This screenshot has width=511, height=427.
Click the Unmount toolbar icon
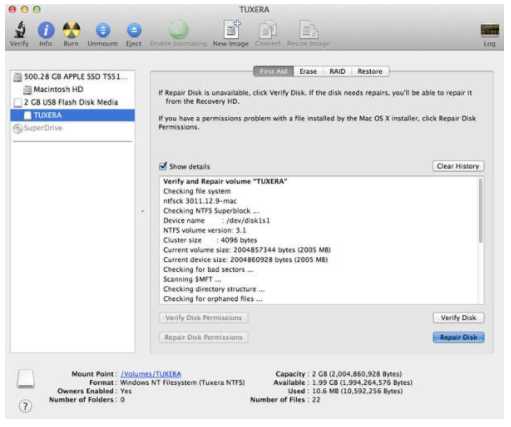[x=103, y=33]
